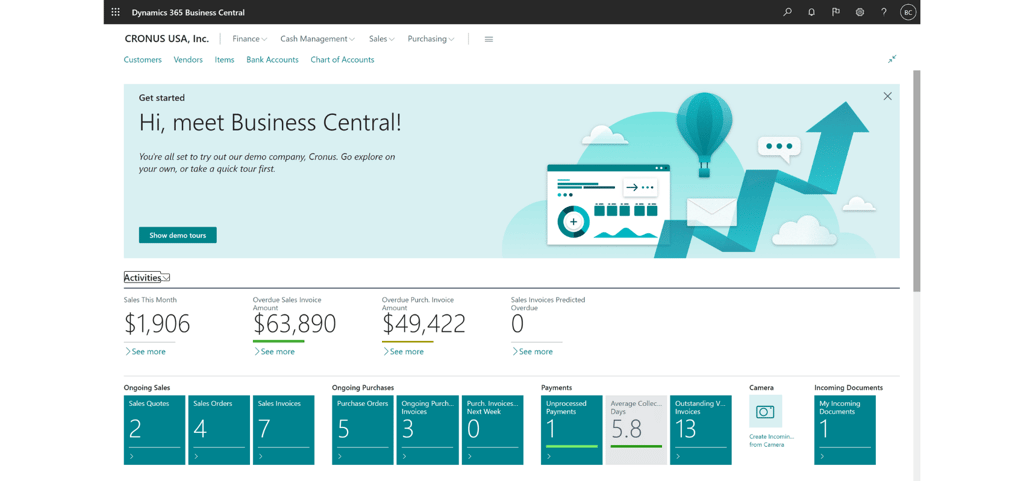Viewport: 1024px width, 481px height.
Task: Open Chart of Accounts link
Action: pyautogui.click(x=342, y=59)
